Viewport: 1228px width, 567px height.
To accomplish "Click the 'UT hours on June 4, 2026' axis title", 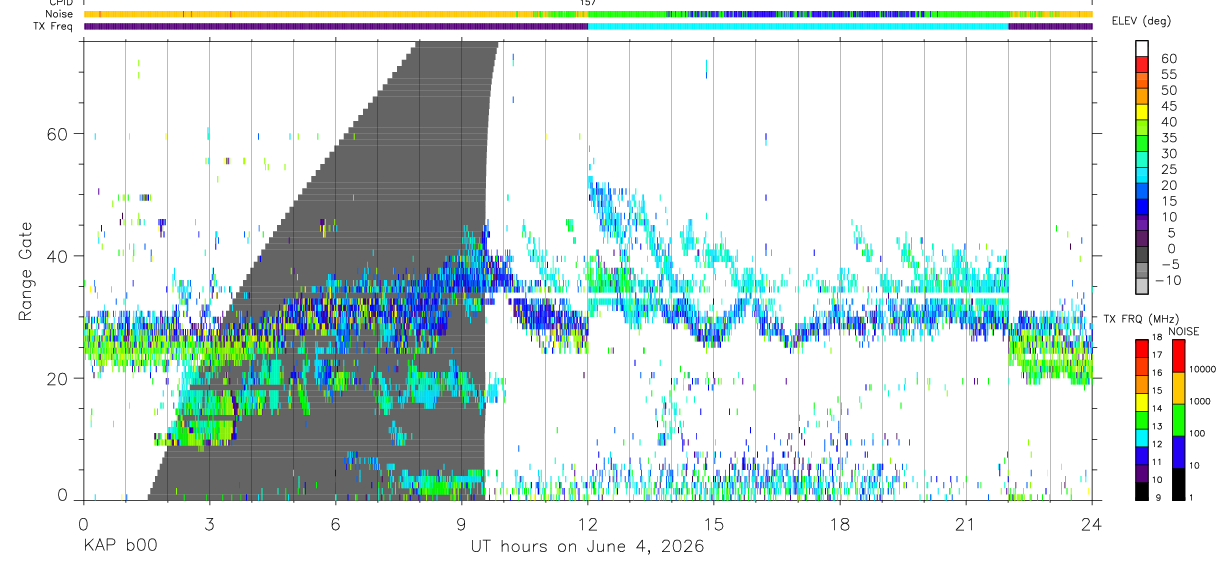I will [x=588, y=547].
